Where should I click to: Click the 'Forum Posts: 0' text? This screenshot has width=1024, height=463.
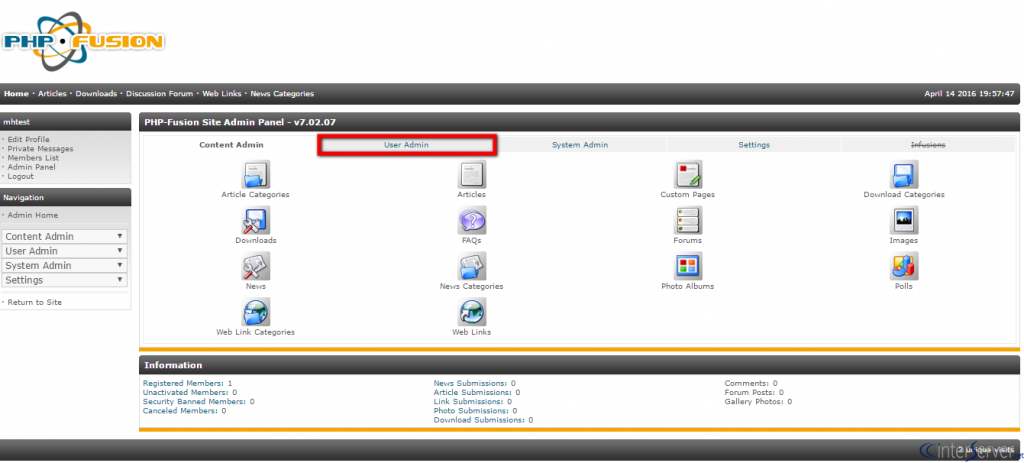[x=753, y=392]
